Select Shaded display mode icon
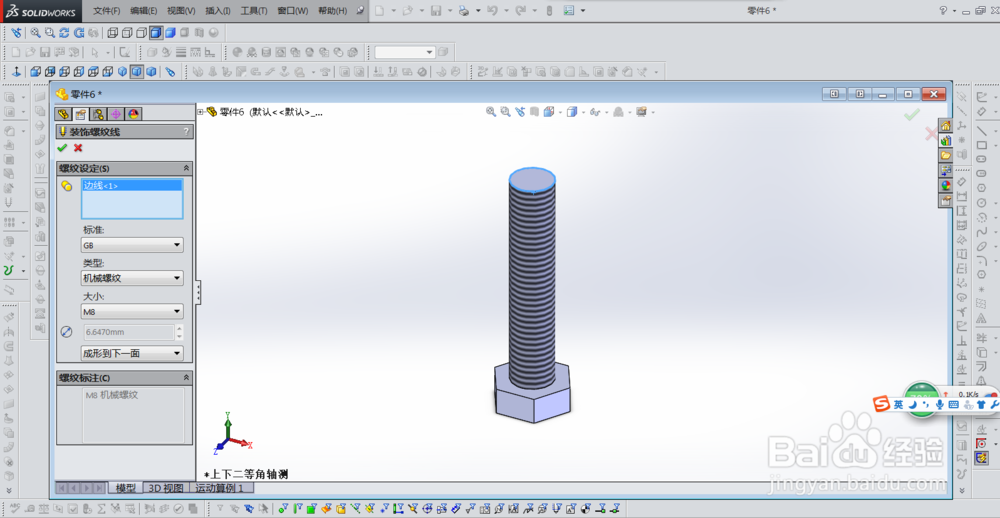1000x518 pixels. (x=170, y=33)
